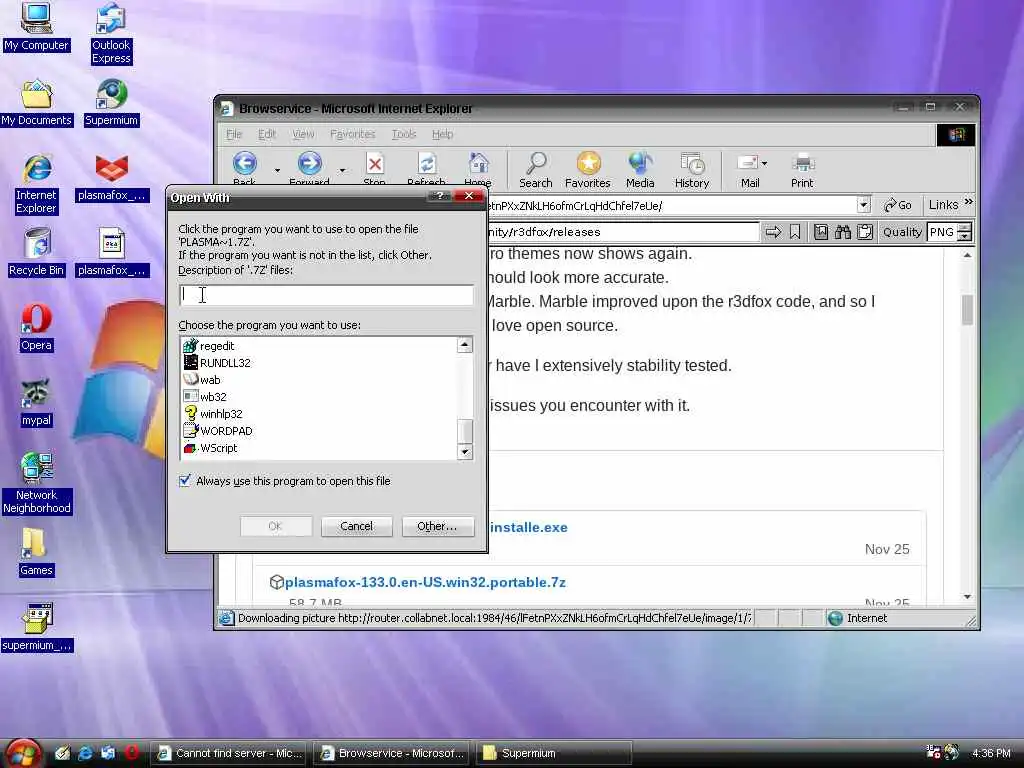This screenshot has width=1024, height=768.
Task: Select WORDPAD in program list
Action: tap(226, 430)
